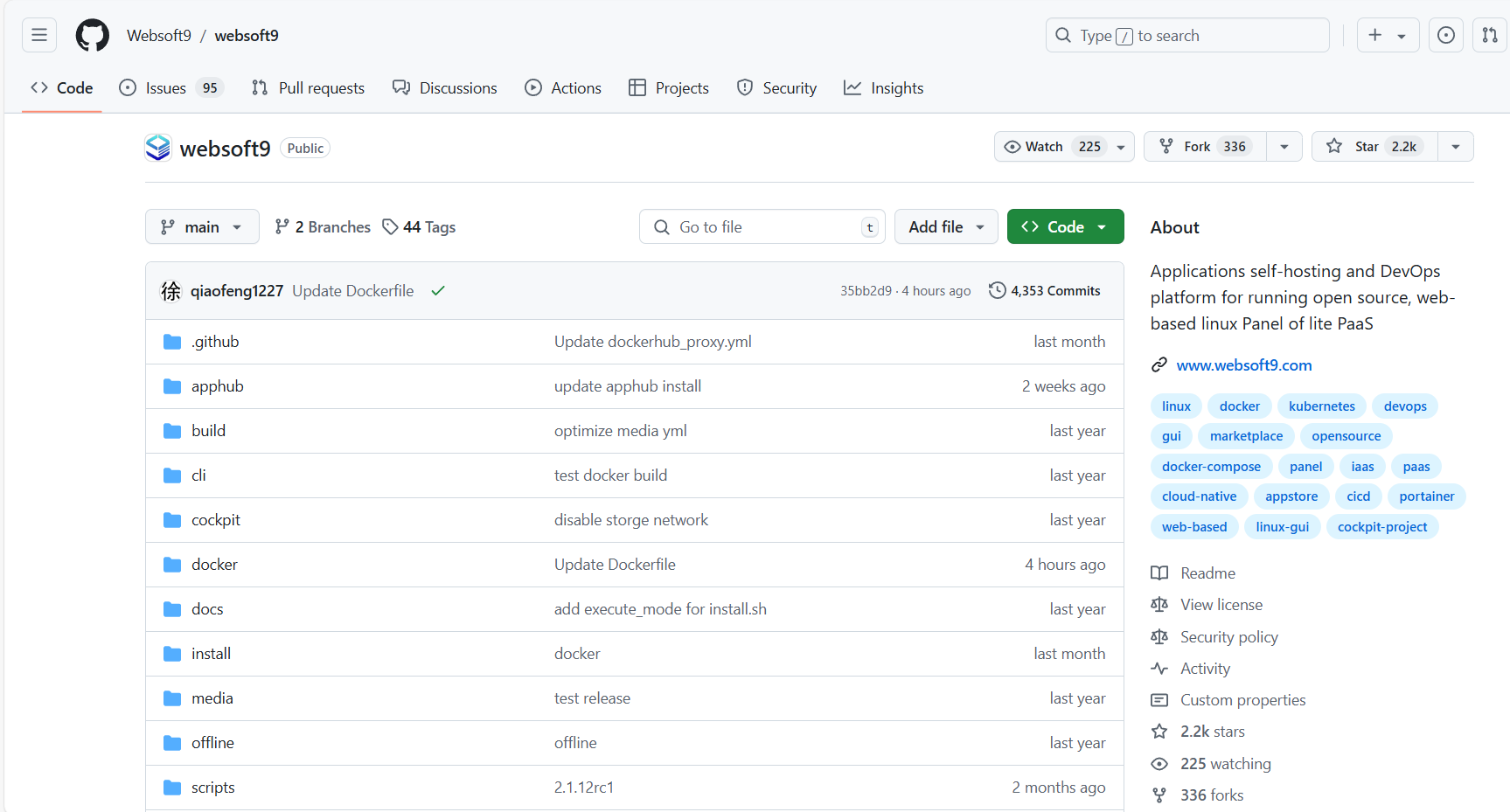The height and width of the screenshot is (812, 1510).
Task: Select the kubernetes topic tag
Action: [x=1322, y=406]
